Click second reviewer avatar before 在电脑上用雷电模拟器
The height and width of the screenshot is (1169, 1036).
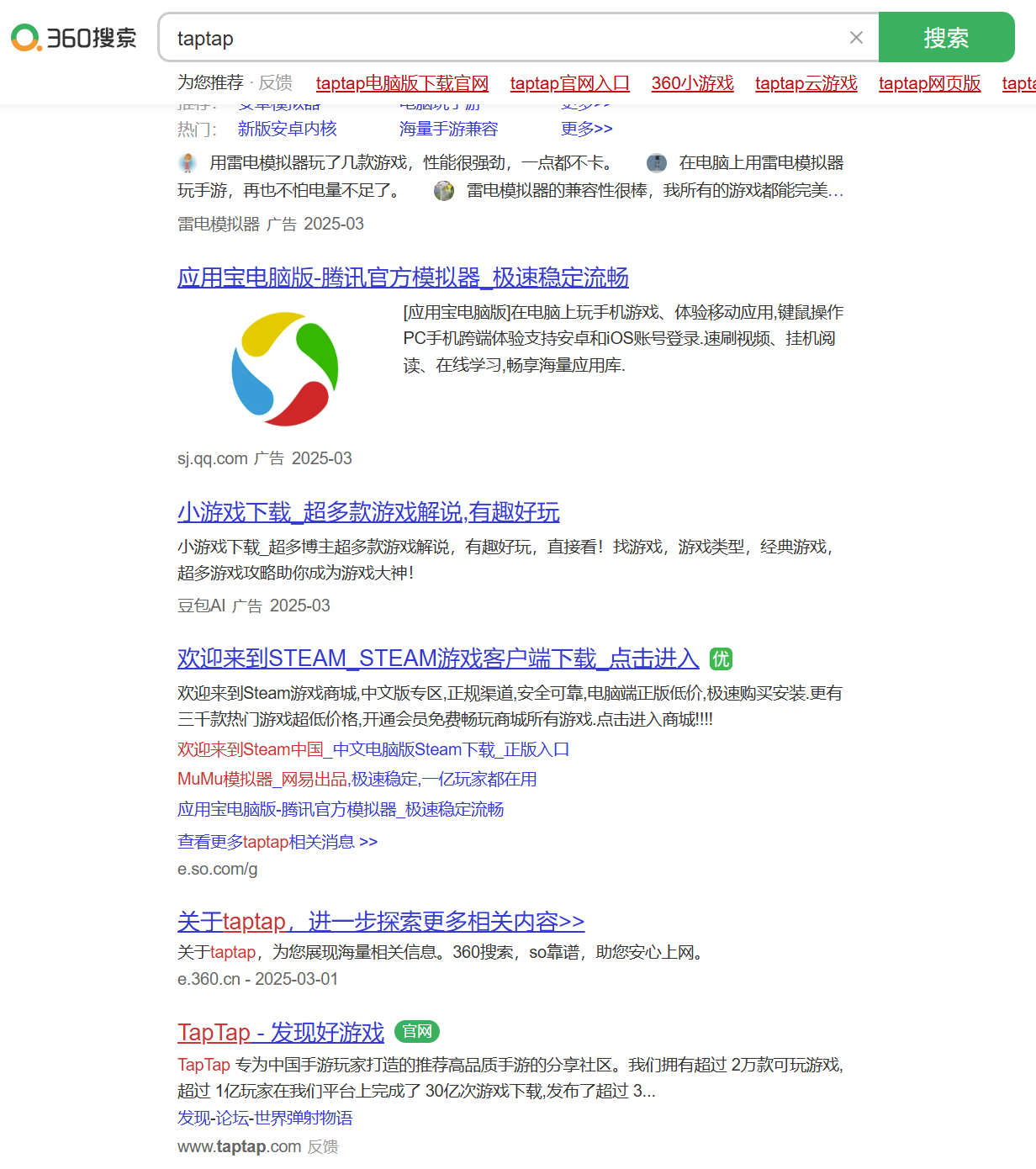(x=657, y=162)
